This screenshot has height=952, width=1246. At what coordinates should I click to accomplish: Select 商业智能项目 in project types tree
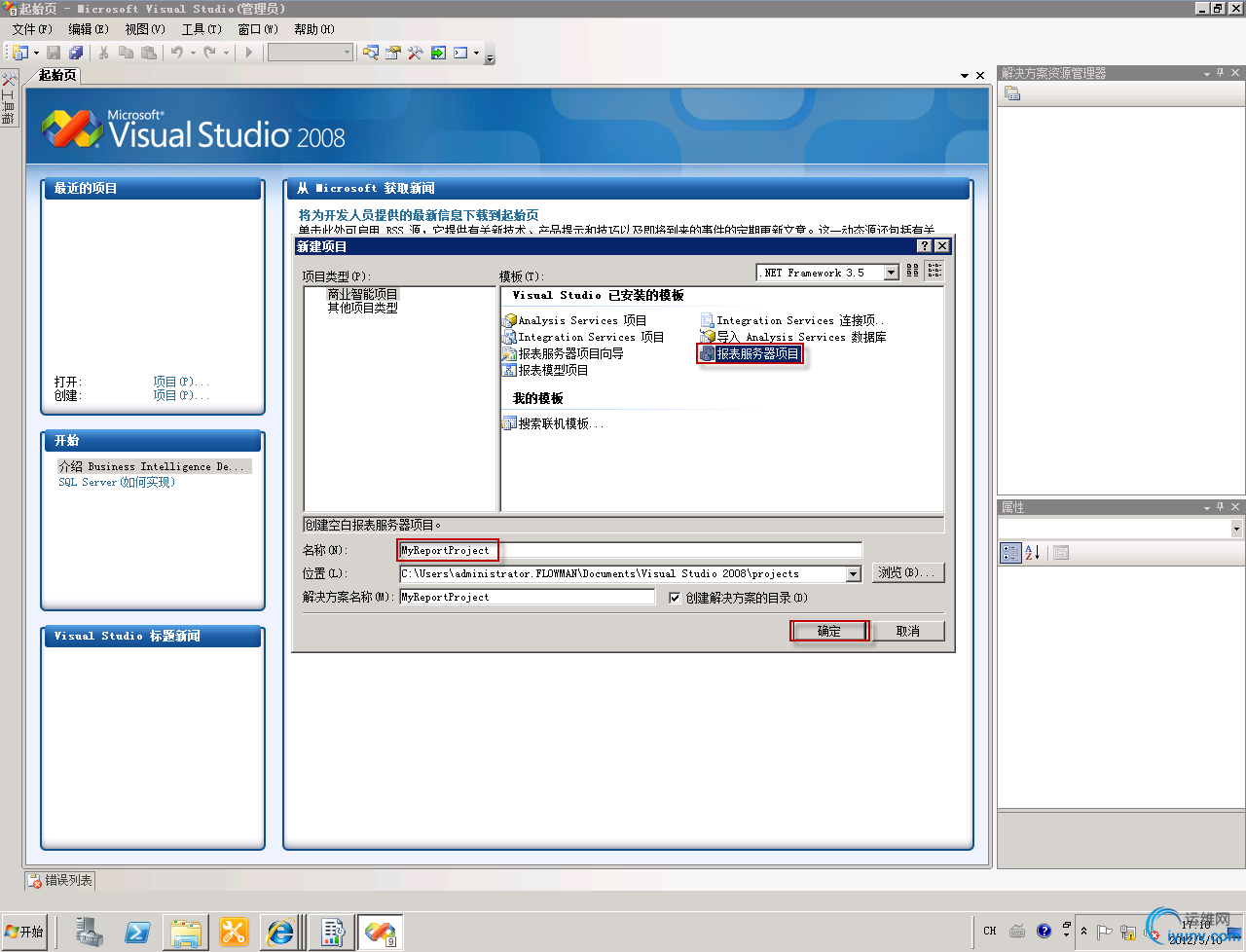pos(362,294)
